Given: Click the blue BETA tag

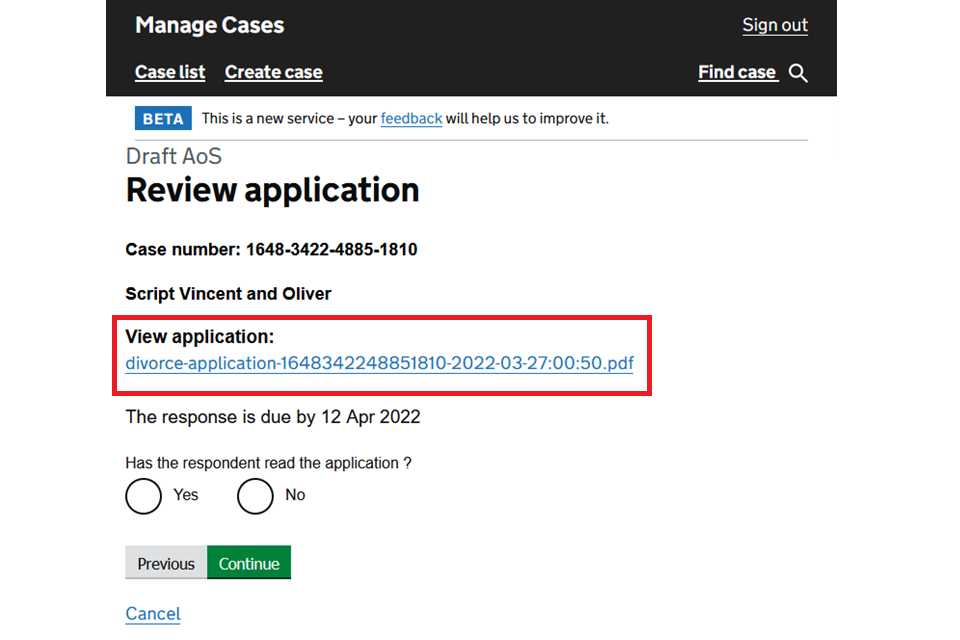Looking at the screenshot, I should pyautogui.click(x=162, y=119).
